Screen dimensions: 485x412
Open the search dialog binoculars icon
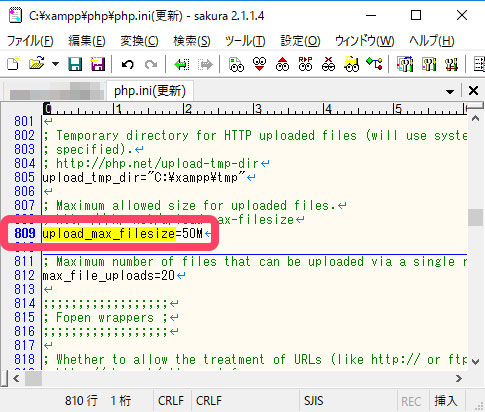click(x=236, y=64)
